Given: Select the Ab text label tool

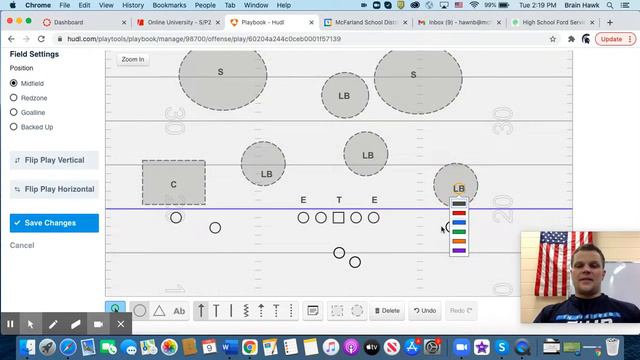Looking at the screenshot, I should point(179,311).
